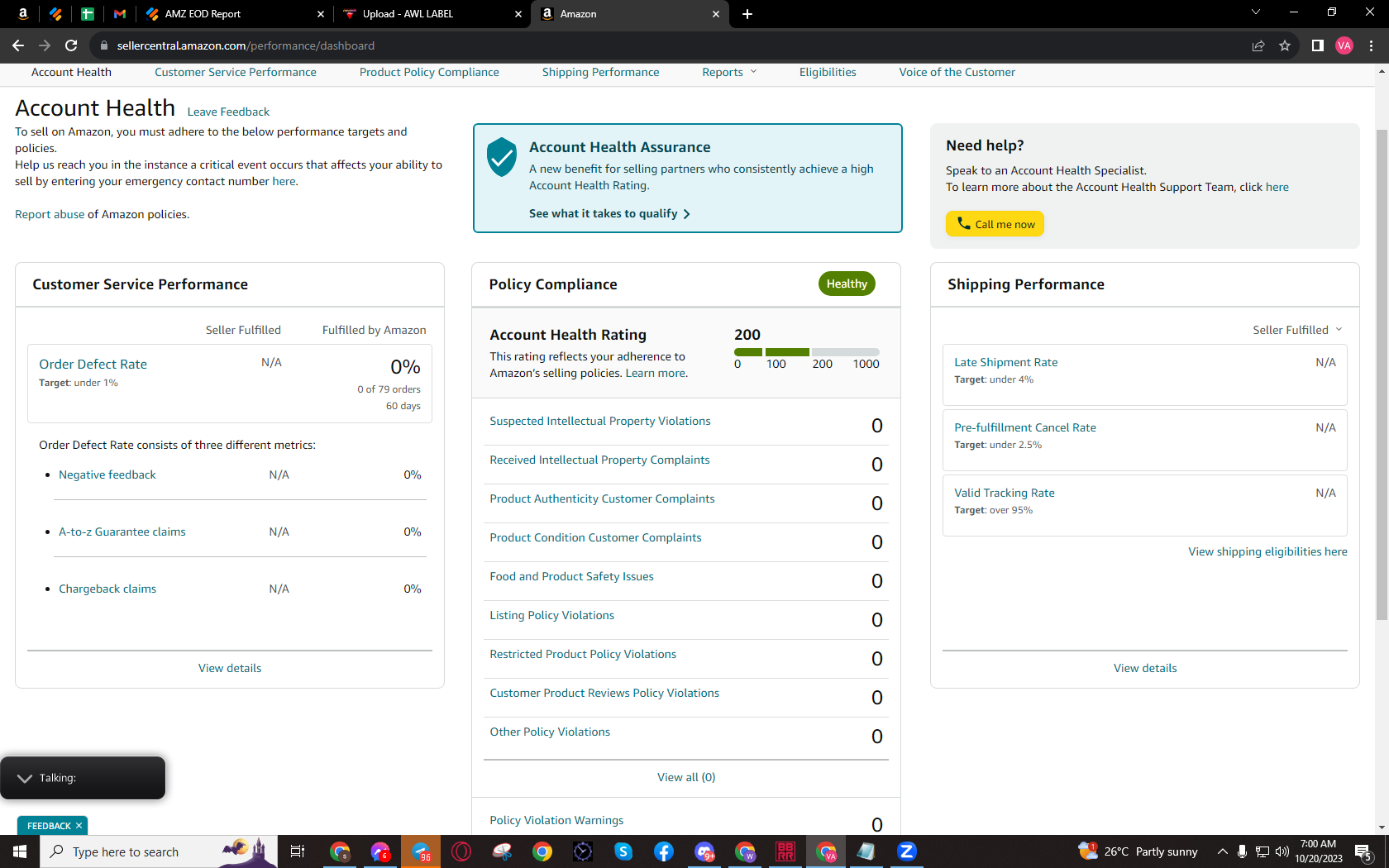
Task: Open Task View on the taskbar
Action: [x=298, y=851]
